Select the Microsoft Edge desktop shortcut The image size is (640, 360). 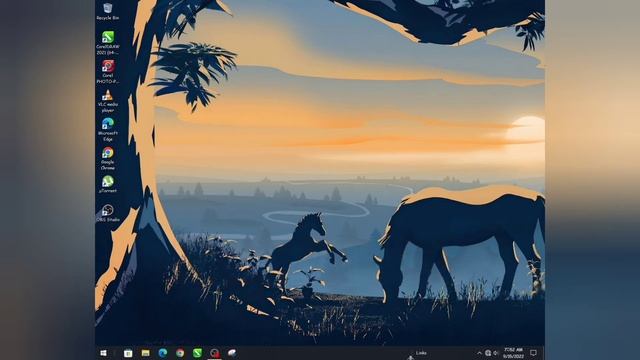[108, 129]
